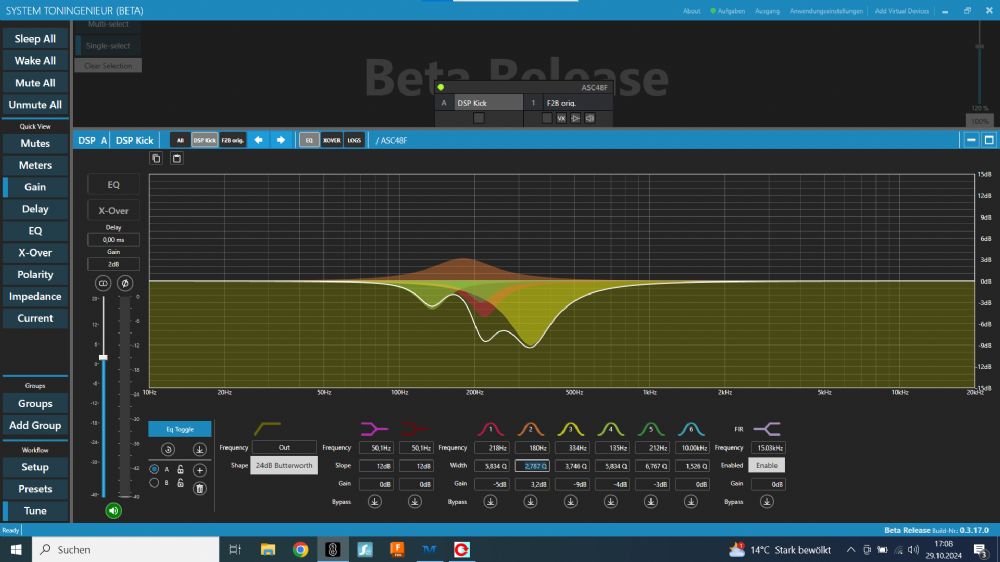
Task: Click the band 2 Width input field
Action: coord(532,465)
